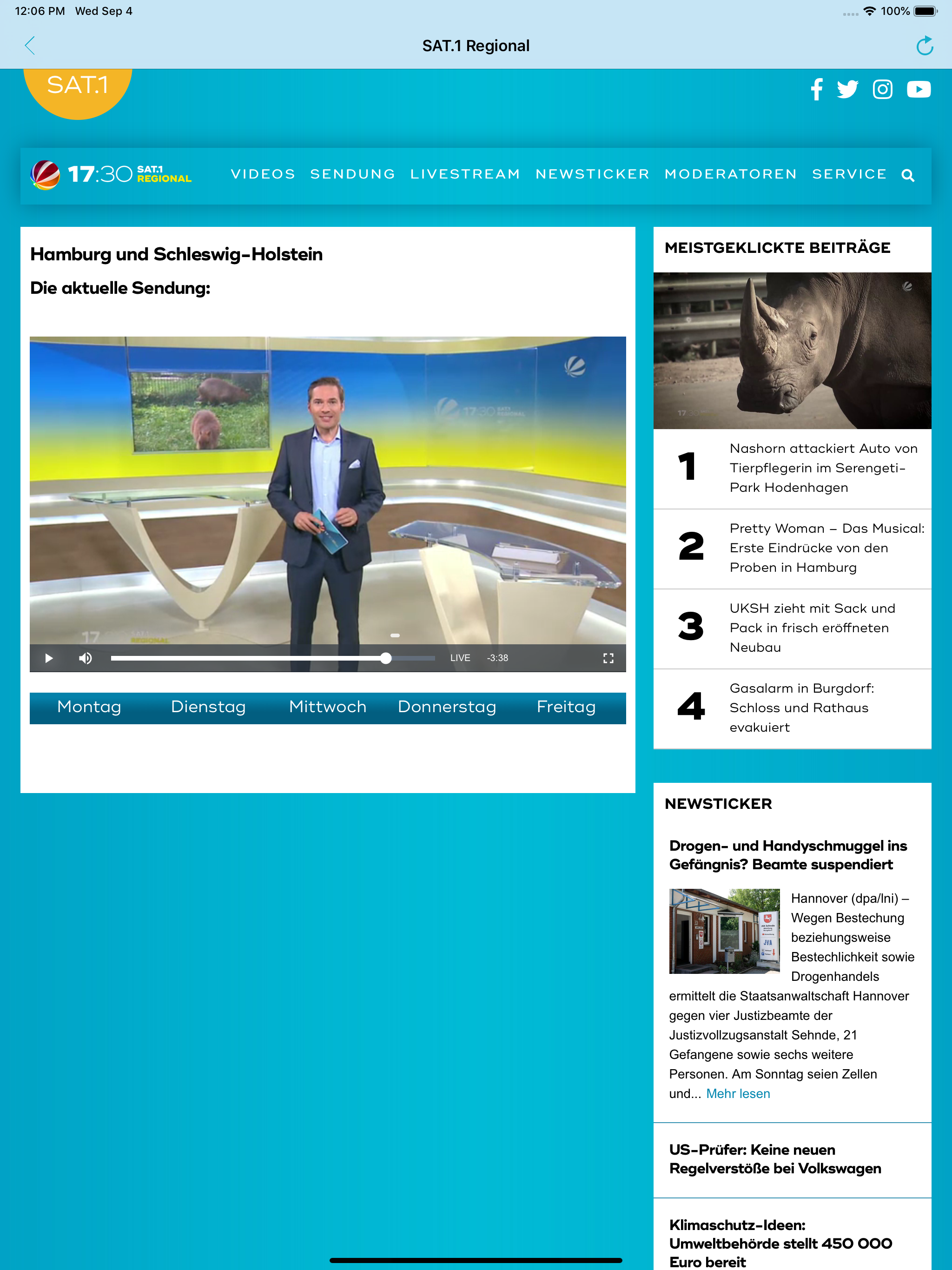Image resolution: width=952 pixels, height=1270 pixels.
Task: Open the SAT.1 Twitter icon
Action: click(x=847, y=89)
